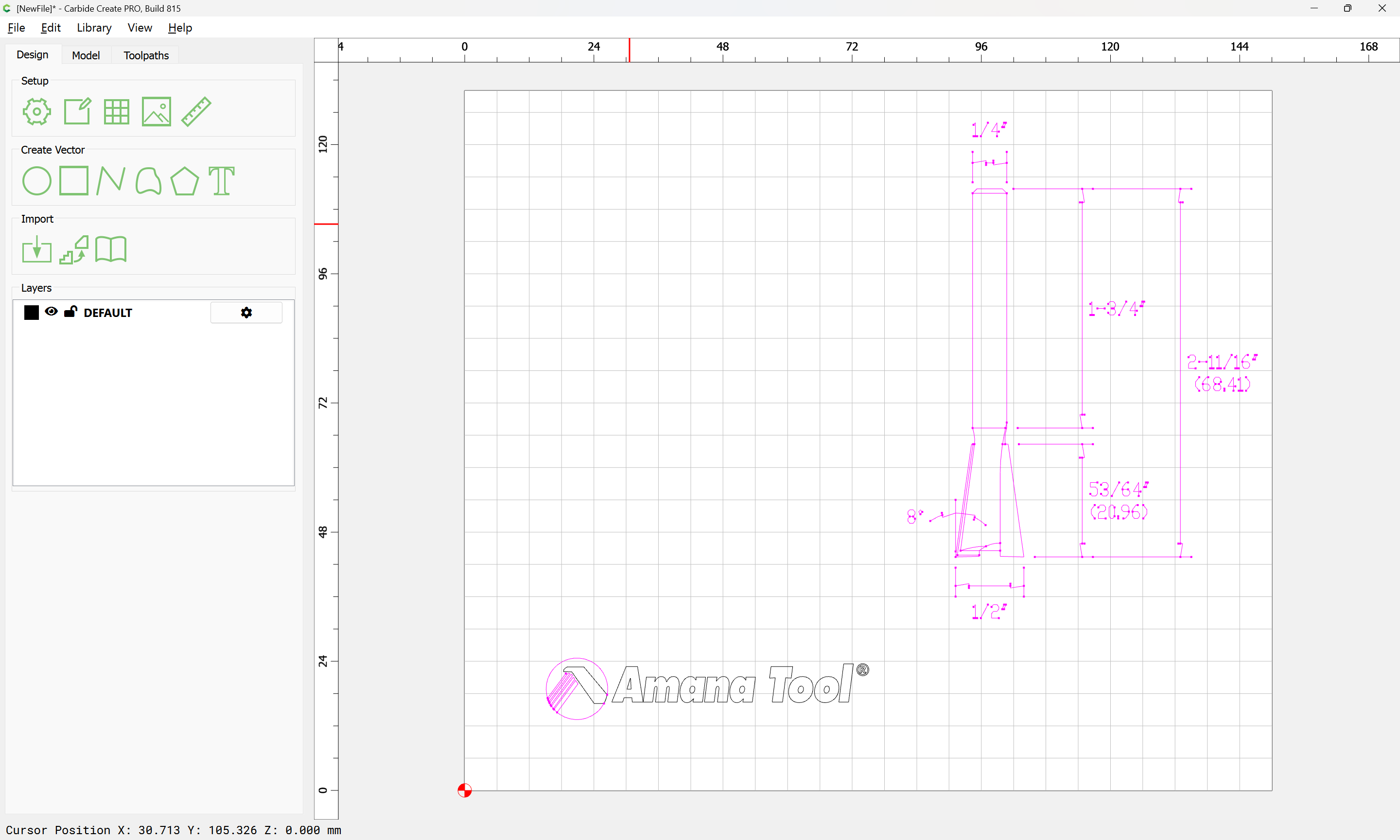This screenshot has height=840, width=1400.
Task: Click the DEFAULT layer black color swatch
Action: coord(32,313)
